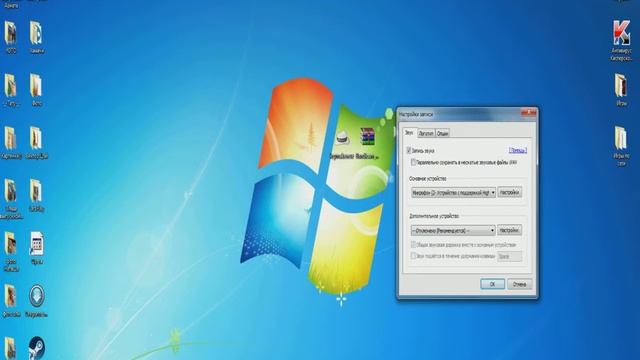Click the 'Space' hotkey input field
This screenshot has height=360, width=640.
(509, 256)
